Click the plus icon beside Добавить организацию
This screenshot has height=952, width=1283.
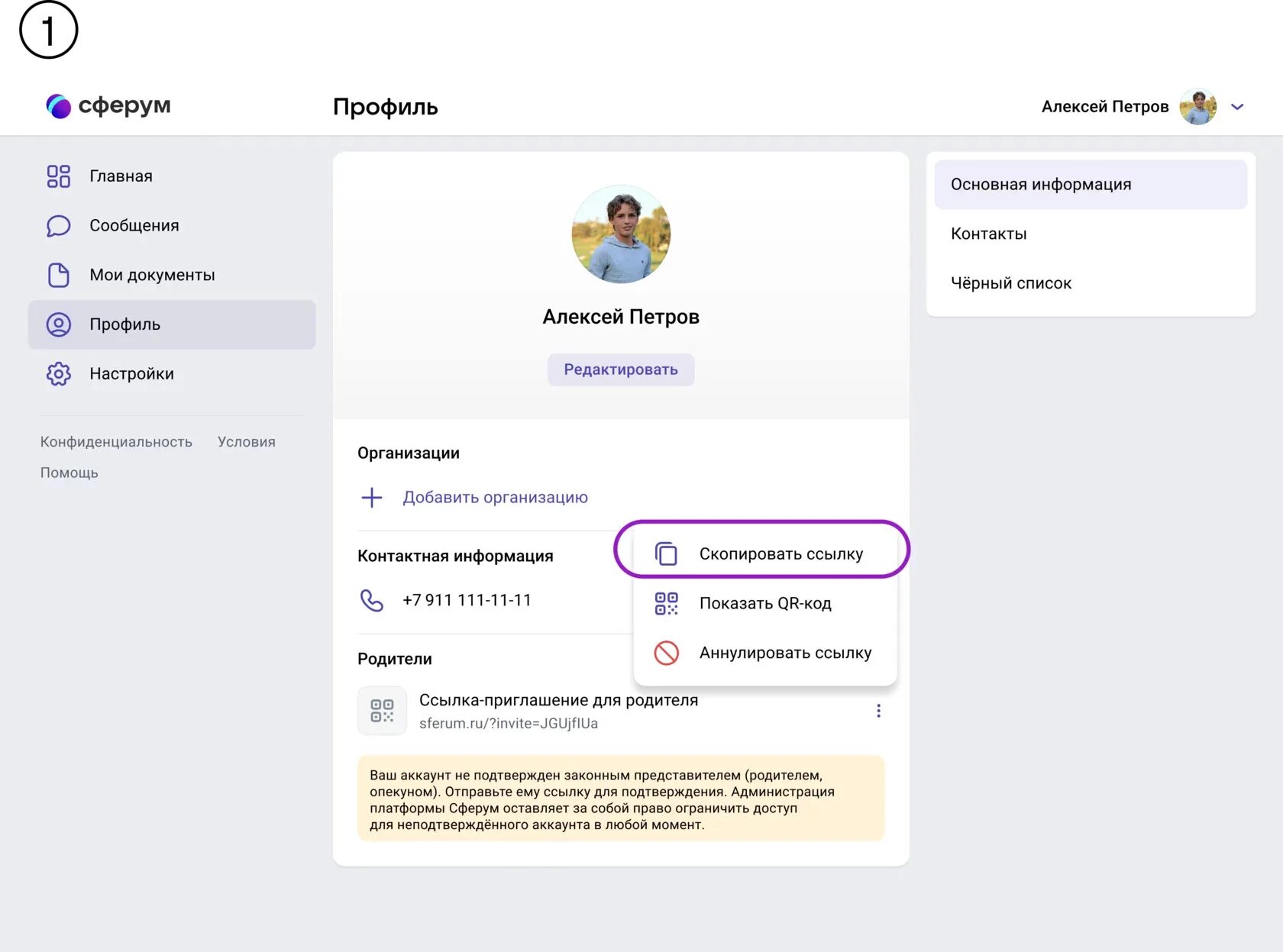point(372,498)
